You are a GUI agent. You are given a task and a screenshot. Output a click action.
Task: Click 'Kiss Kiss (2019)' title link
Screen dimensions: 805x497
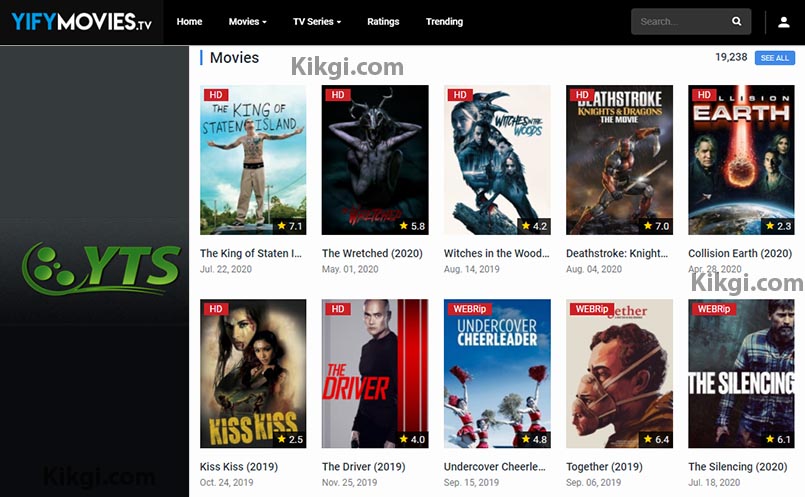coord(239,467)
